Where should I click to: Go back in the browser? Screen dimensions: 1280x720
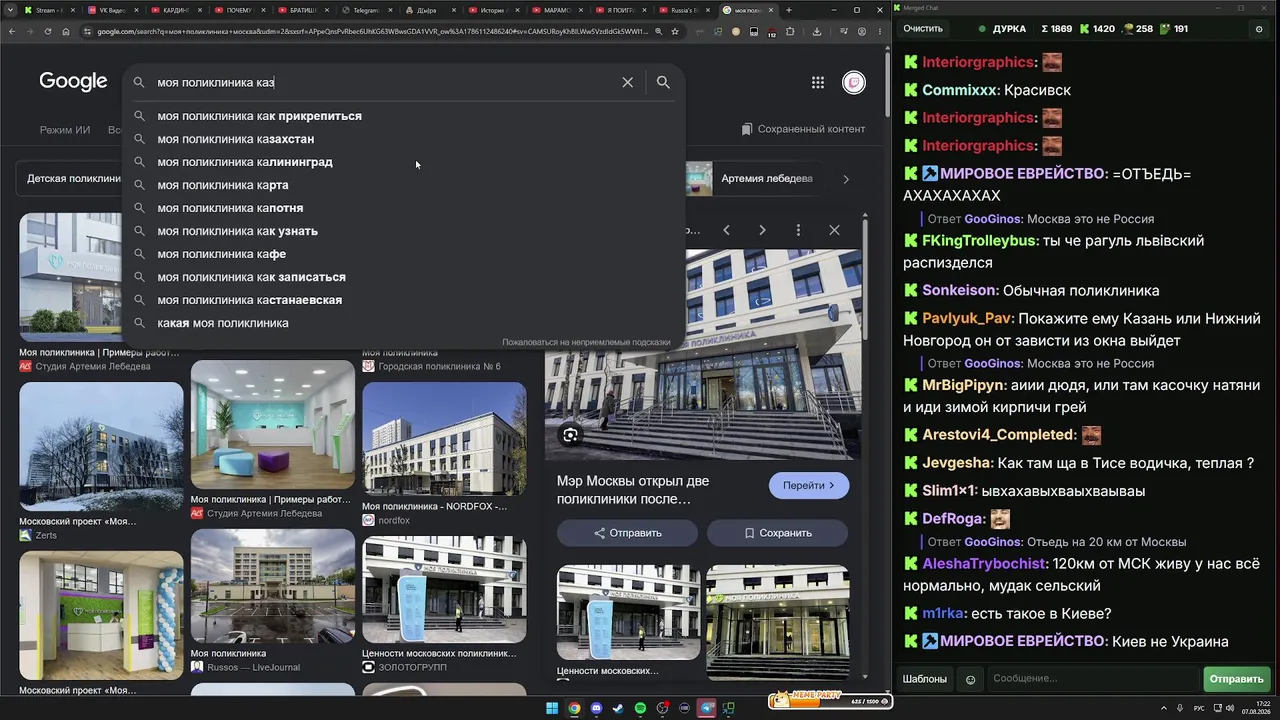pyautogui.click(x=12, y=31)
